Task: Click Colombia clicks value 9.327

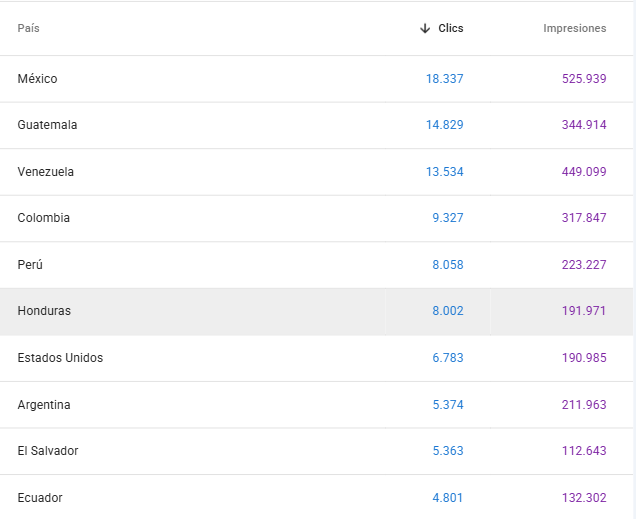Action: point(448,218)
